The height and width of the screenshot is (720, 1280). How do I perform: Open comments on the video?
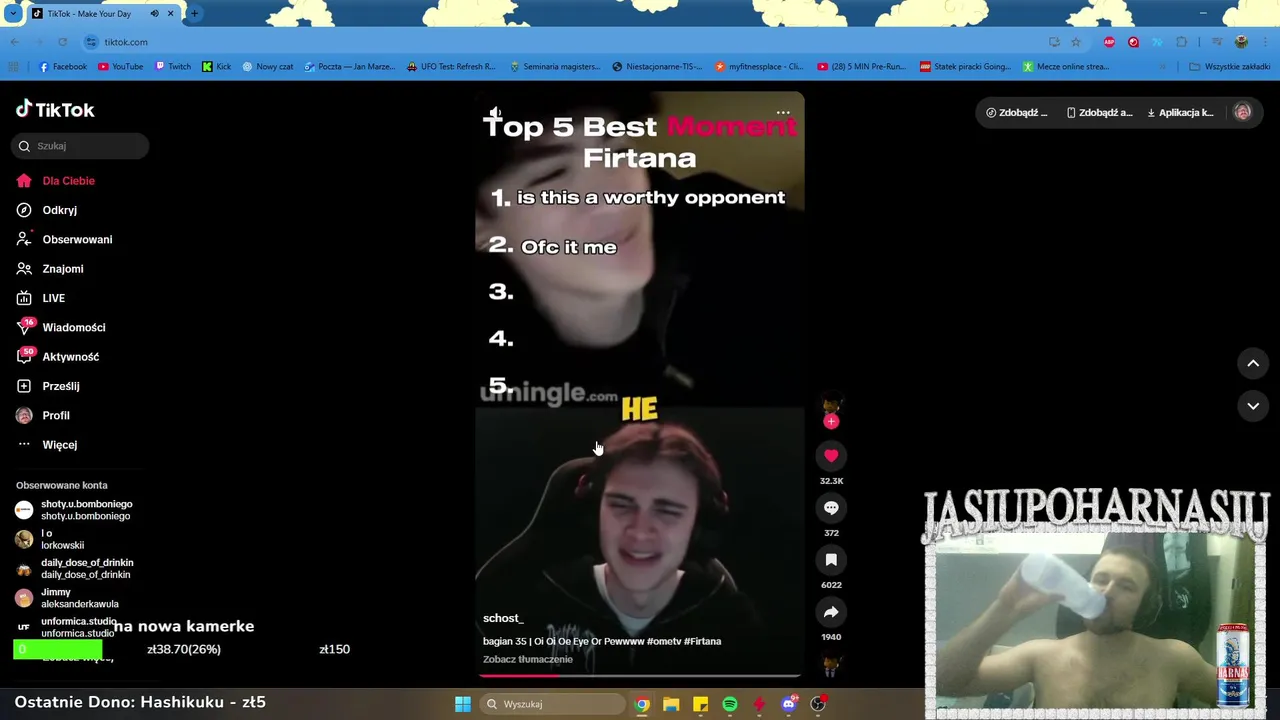[x=831, y=508]
